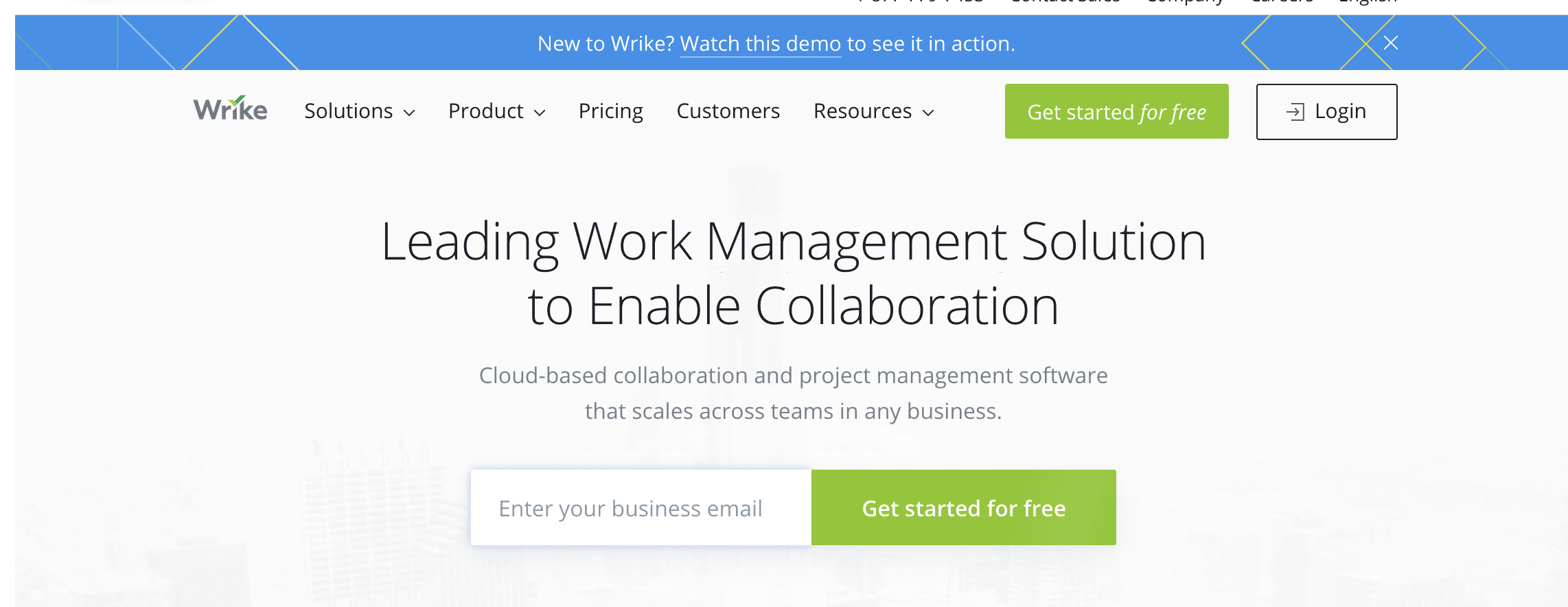Open the Pricing page
This screenshot has height=607, width=1568.
(610, 111)
